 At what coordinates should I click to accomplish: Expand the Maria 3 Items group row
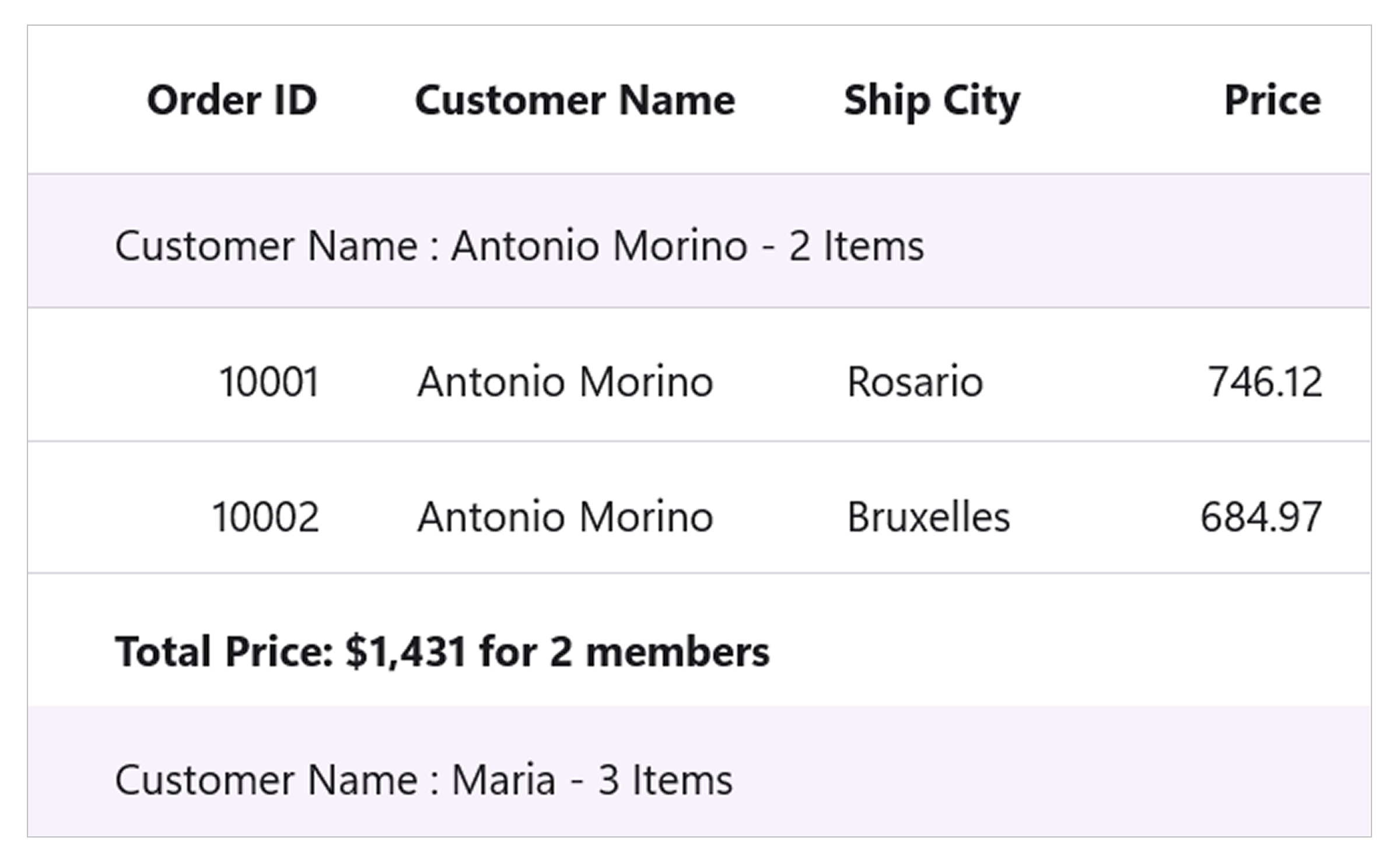click(x=423, y=780)
